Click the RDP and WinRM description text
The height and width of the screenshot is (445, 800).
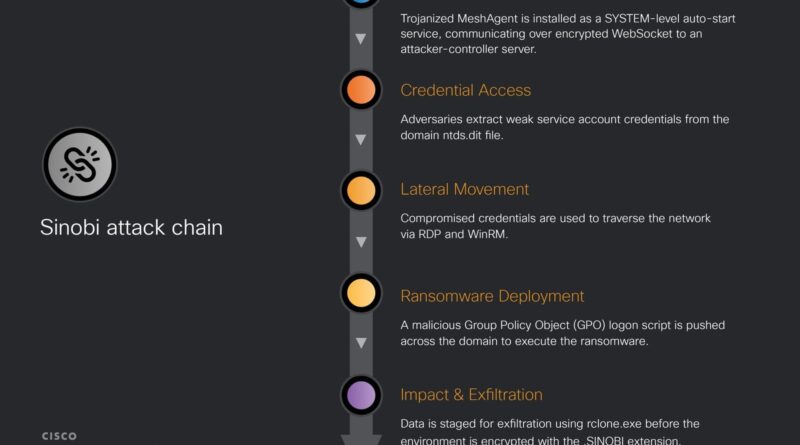click(555, 226)
